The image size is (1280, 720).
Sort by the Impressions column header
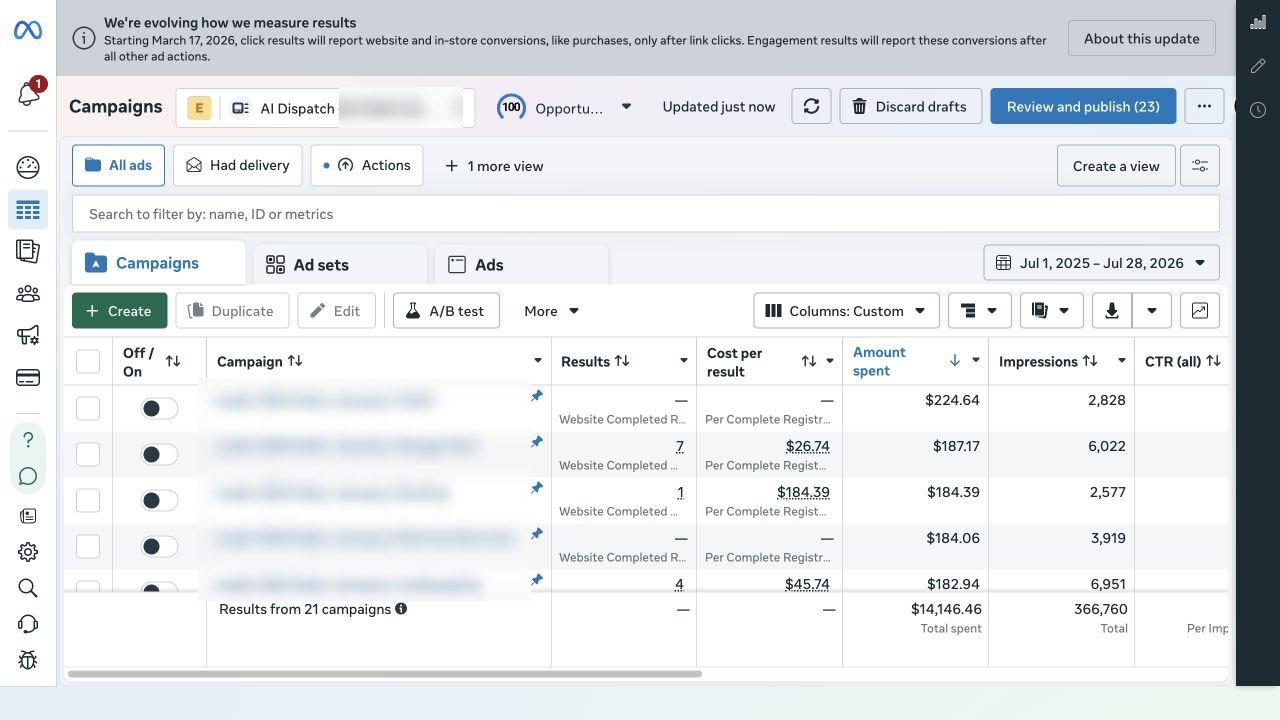tap(1049, 361)
